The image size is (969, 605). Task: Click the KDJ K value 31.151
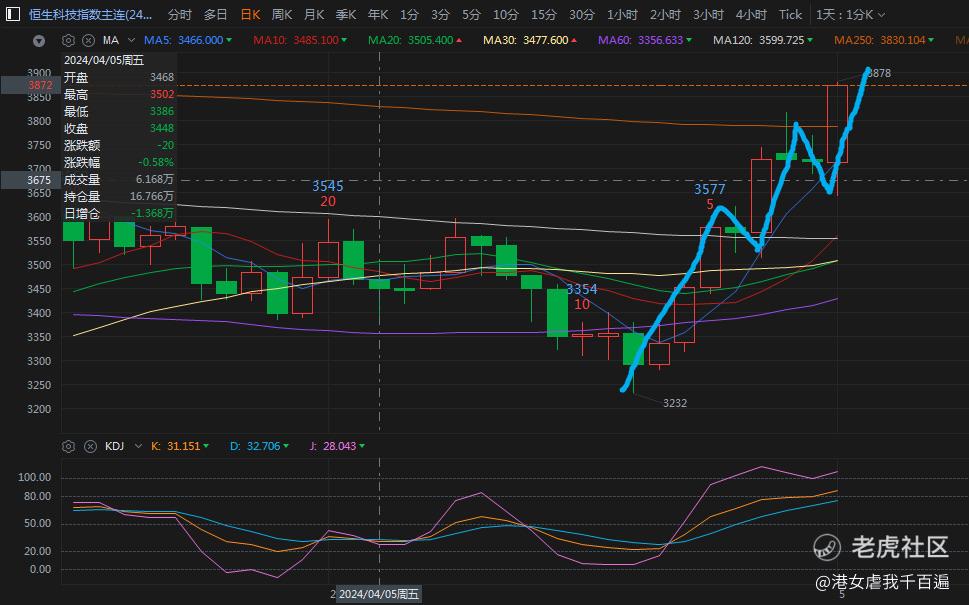click(x=184, y=446)
